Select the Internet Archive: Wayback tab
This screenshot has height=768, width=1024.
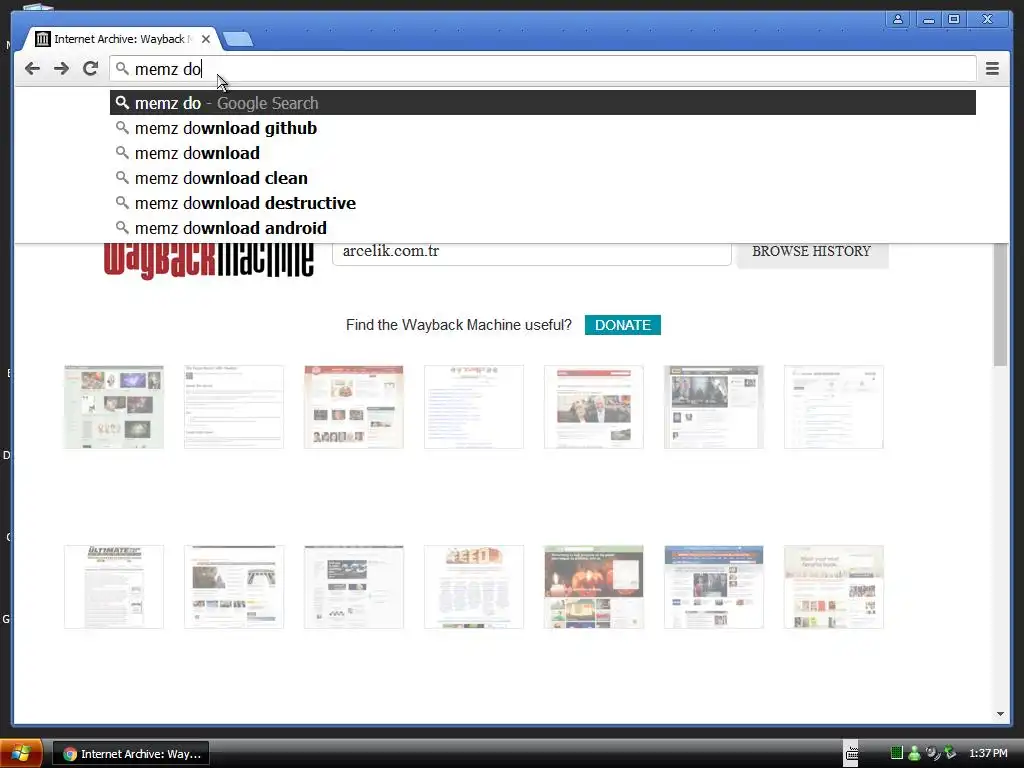(121, 39)
